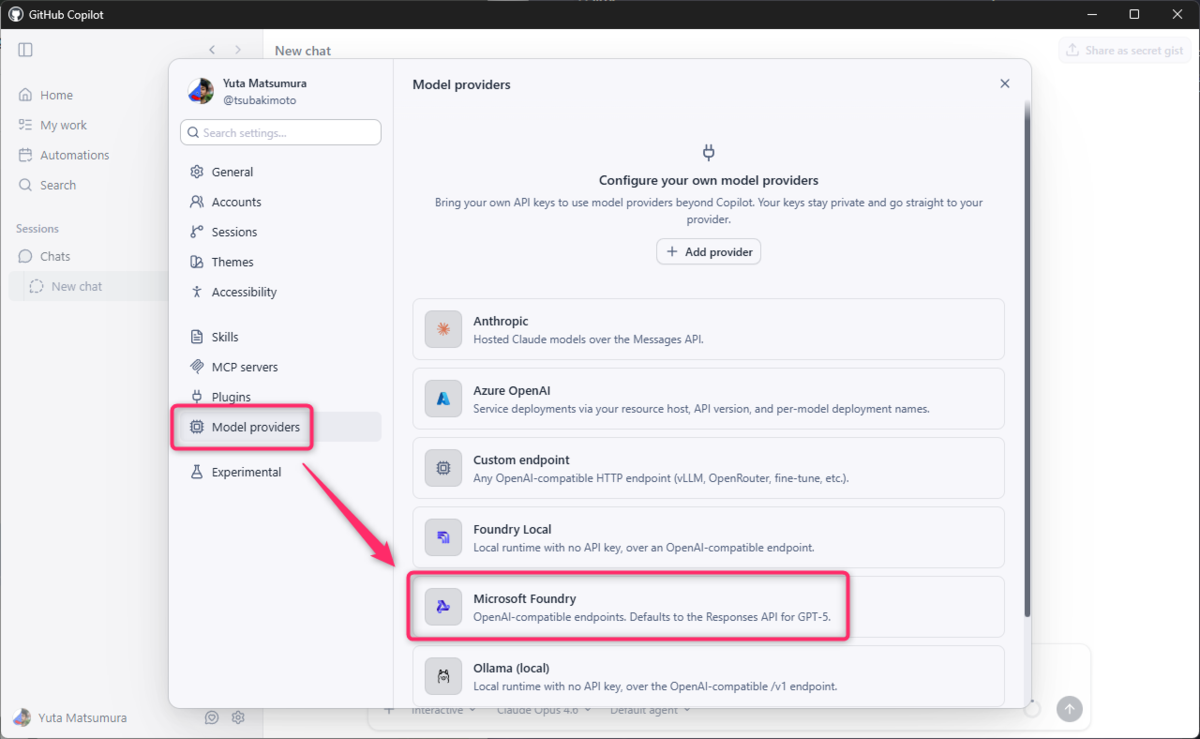This screenshot has height=739, width=1200.
Task: Open settings gear beside user name
Action: pyautogui.click(x=238, y=717)
